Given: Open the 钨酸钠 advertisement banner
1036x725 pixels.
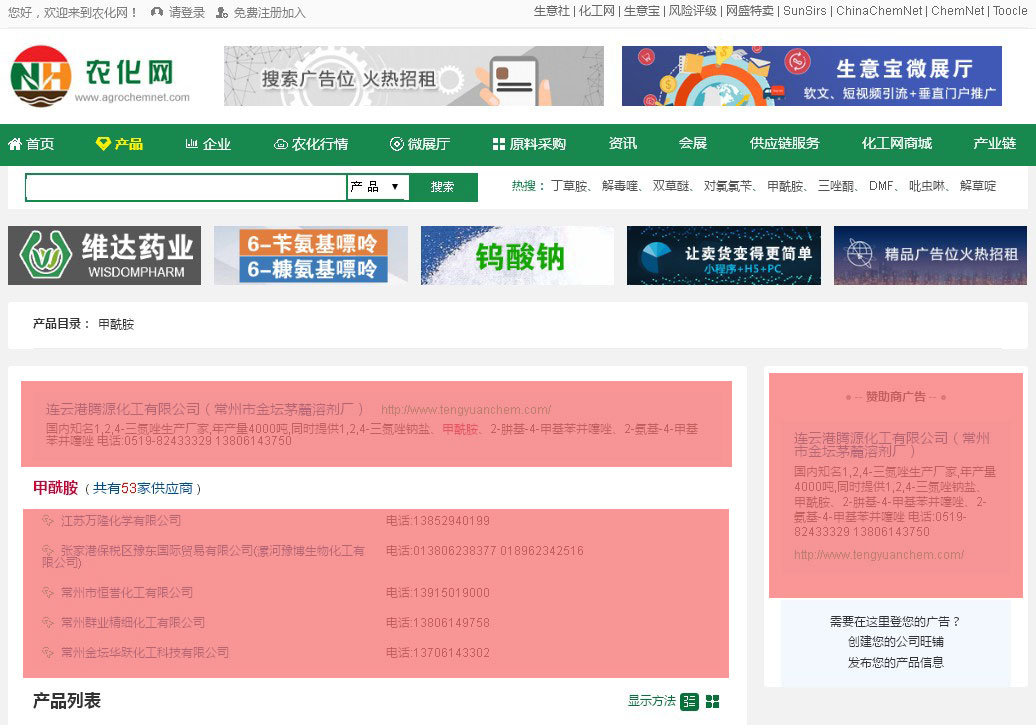Looking at the screenshot, I should click(517, 256).
